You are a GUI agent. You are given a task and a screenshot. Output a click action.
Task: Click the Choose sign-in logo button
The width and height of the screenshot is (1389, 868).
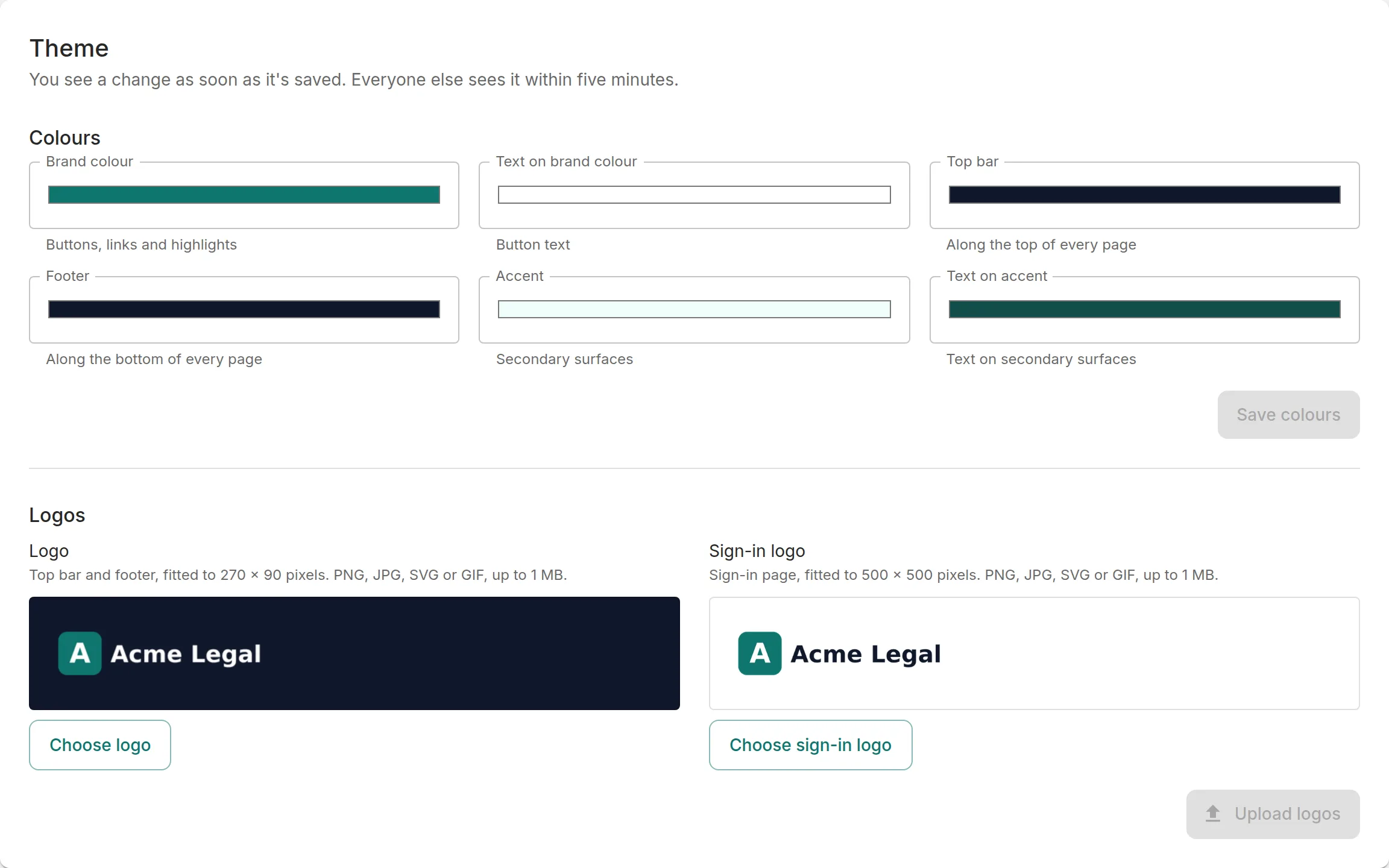(x=810, y=745)
